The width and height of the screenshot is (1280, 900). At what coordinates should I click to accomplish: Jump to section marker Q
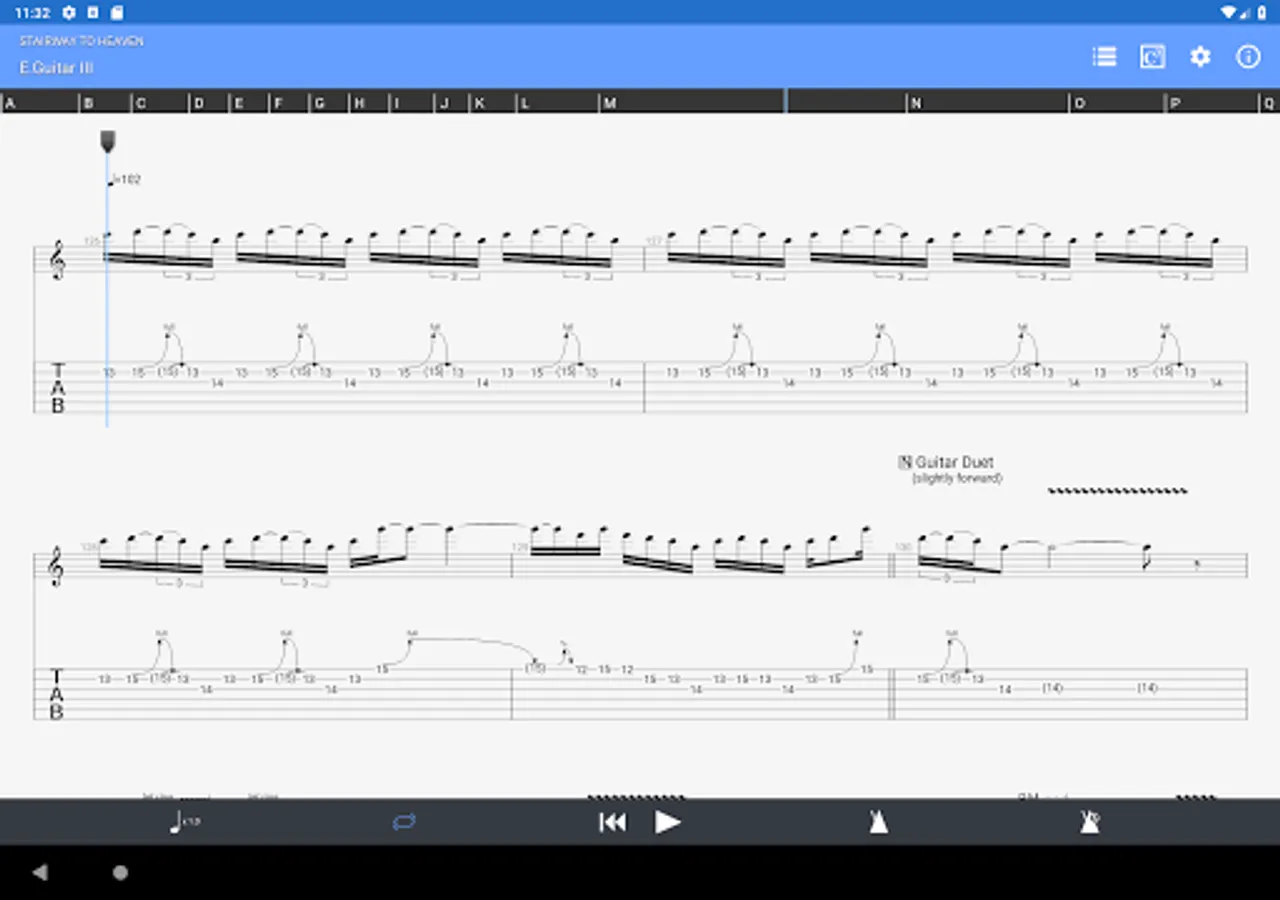[x=1269, y=103]
